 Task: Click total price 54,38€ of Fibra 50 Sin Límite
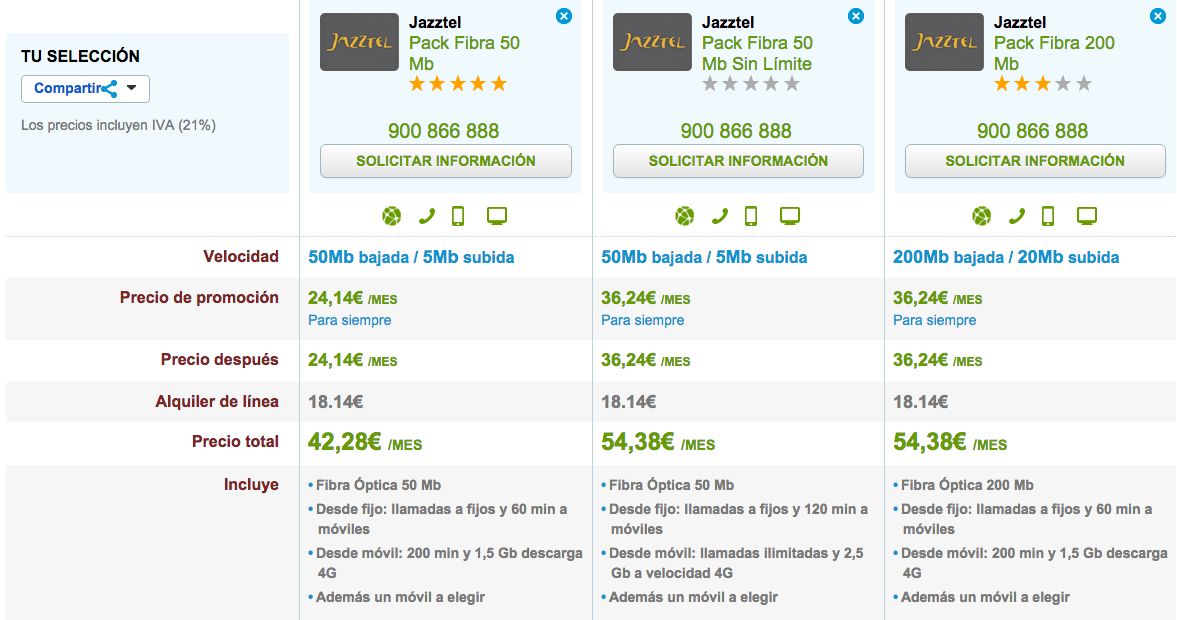click(x=658, y=442)
